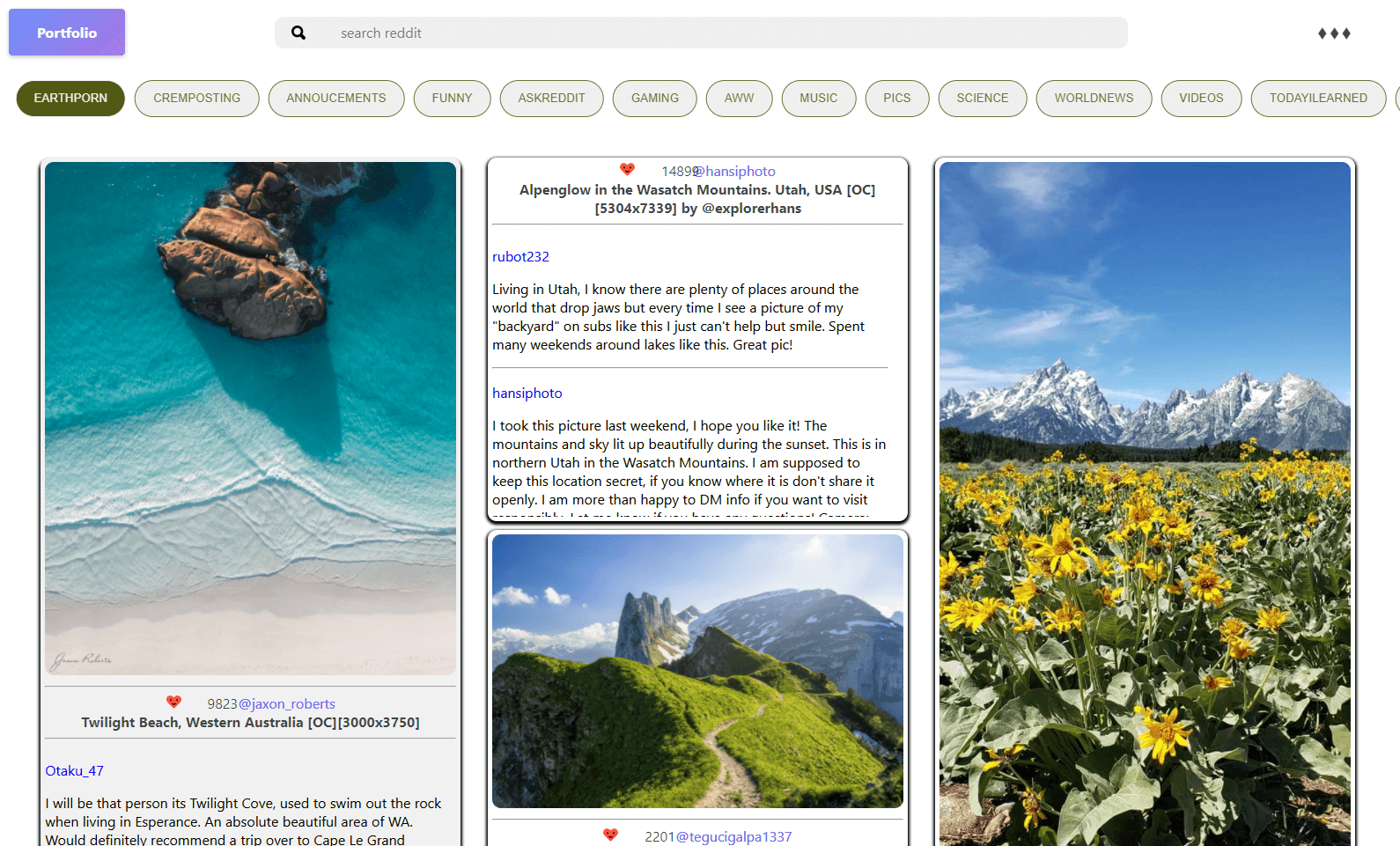Screen dimensions: 1400x846
Task: Select the GAMING category pill
Action: point(654,98)
